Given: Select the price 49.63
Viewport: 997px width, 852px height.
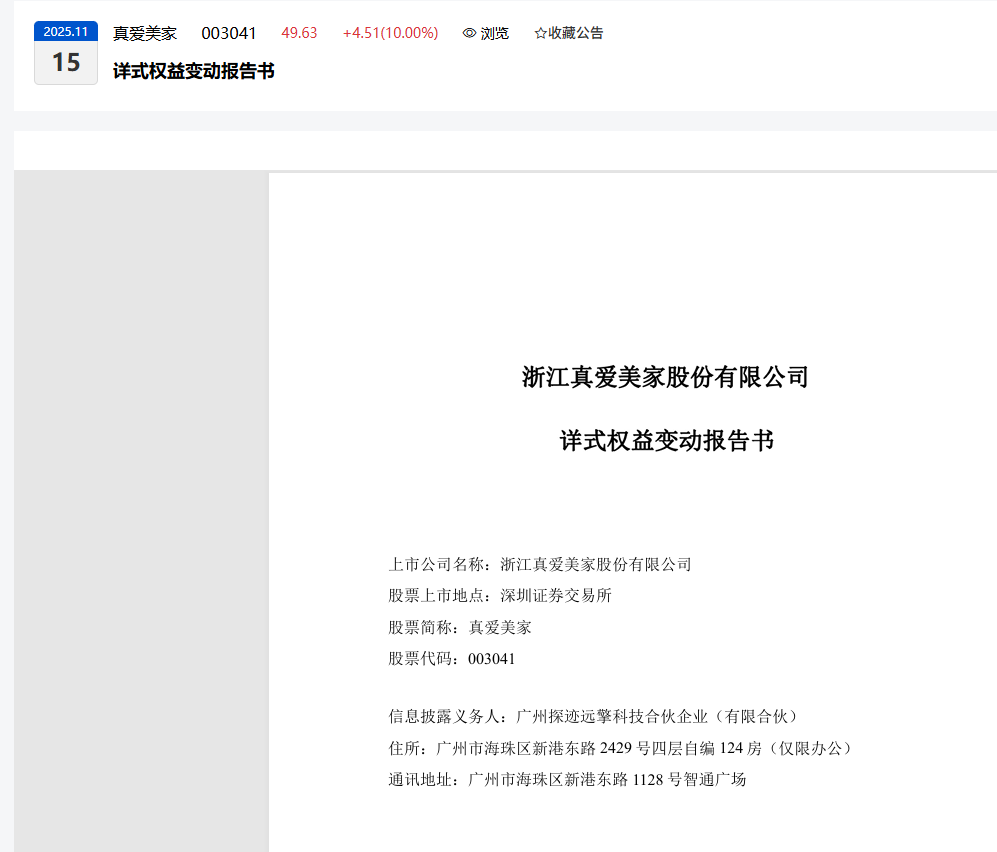Looking at the screenshot, I should coord(299,33).
